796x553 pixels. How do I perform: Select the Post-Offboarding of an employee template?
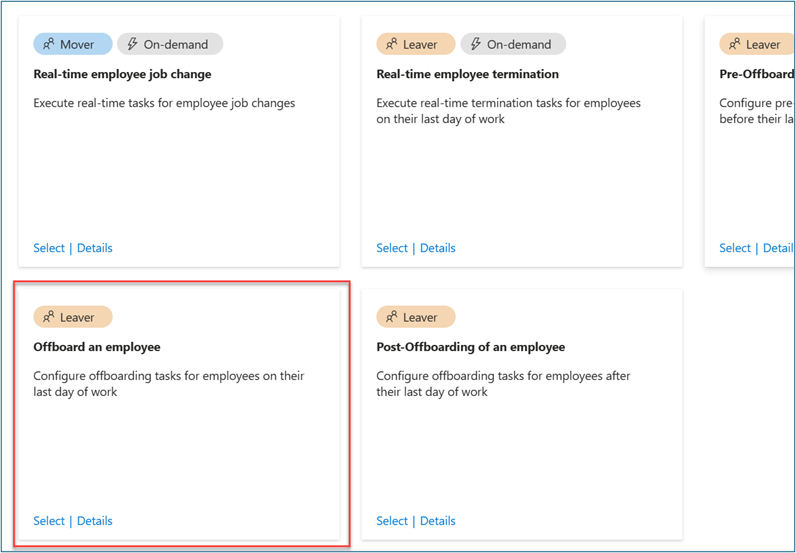(x=392, y=521)
